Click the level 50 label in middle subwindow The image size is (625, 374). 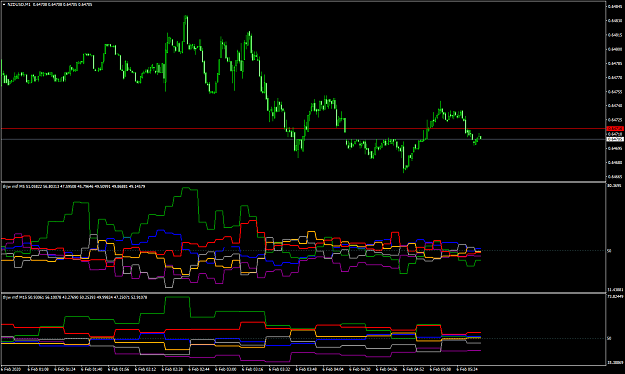click(x=609, y=251)
